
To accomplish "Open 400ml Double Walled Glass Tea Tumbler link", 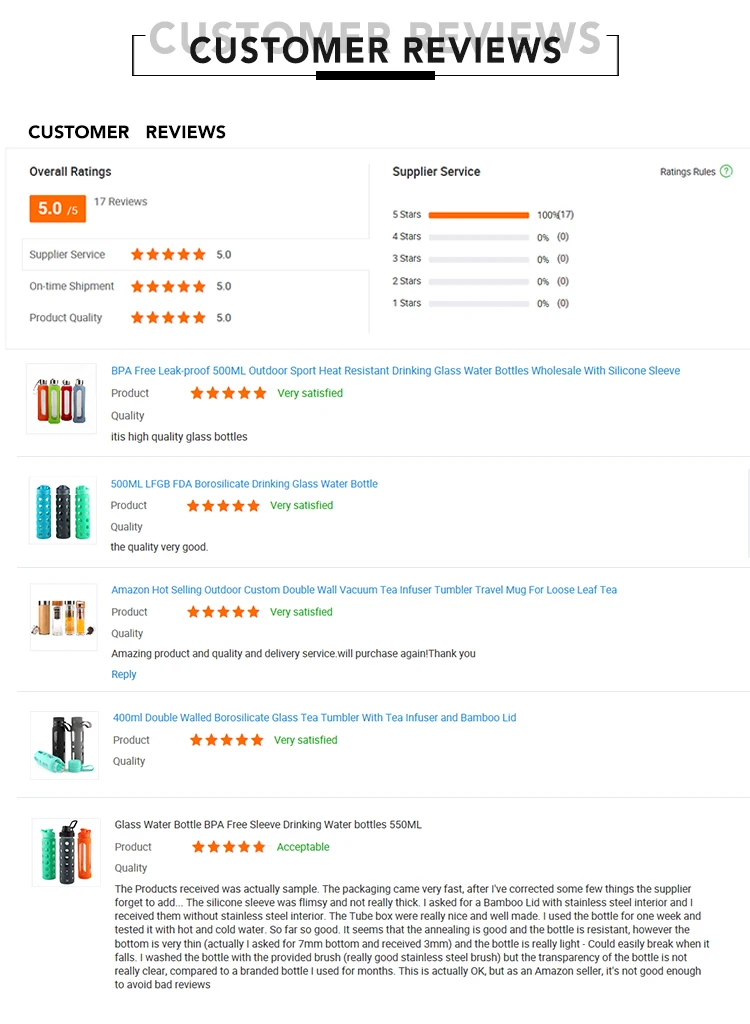I will tap(314, 718).
